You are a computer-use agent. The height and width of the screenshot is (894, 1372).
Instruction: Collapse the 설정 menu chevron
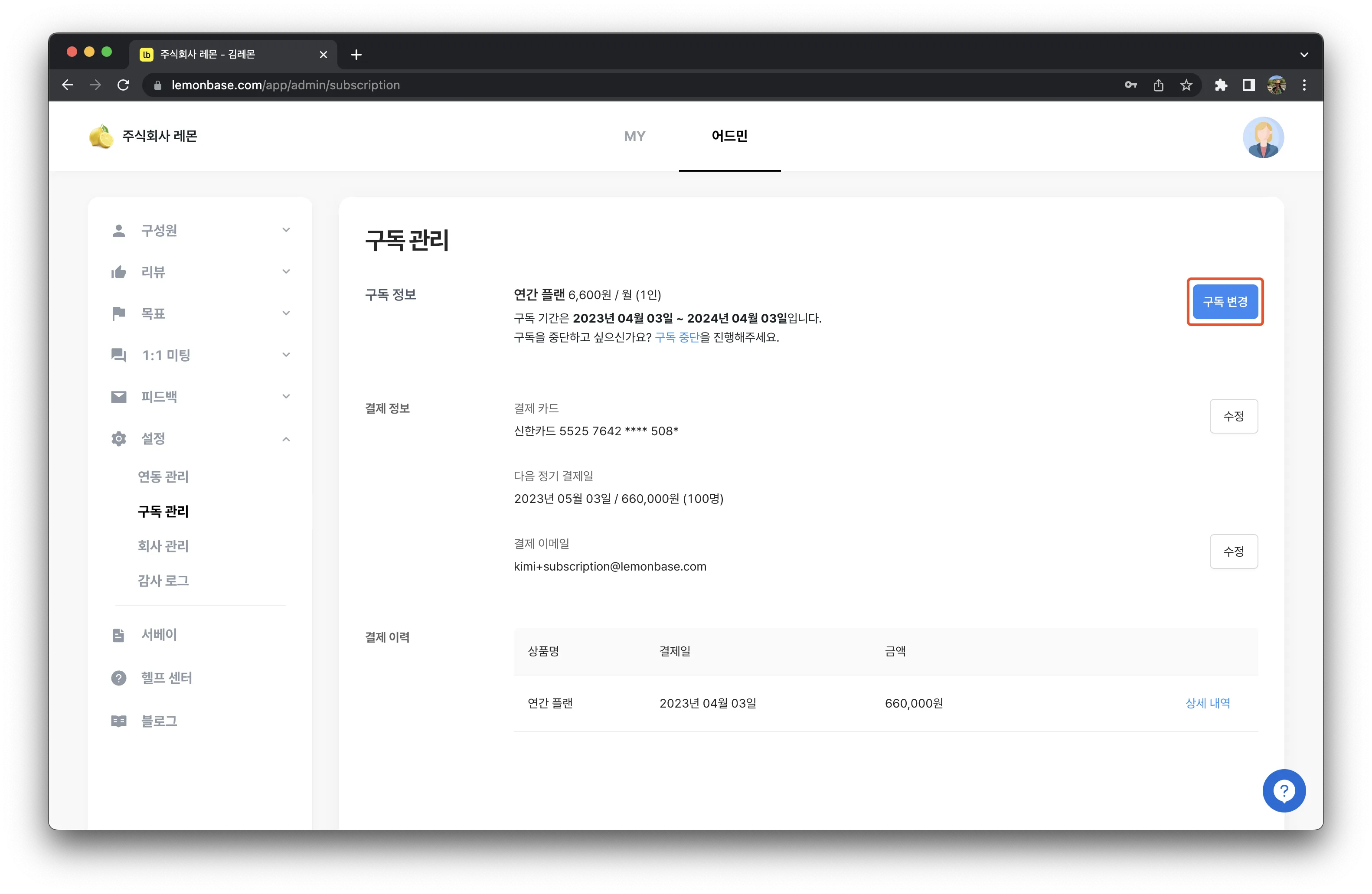click(x=286, y=439)
